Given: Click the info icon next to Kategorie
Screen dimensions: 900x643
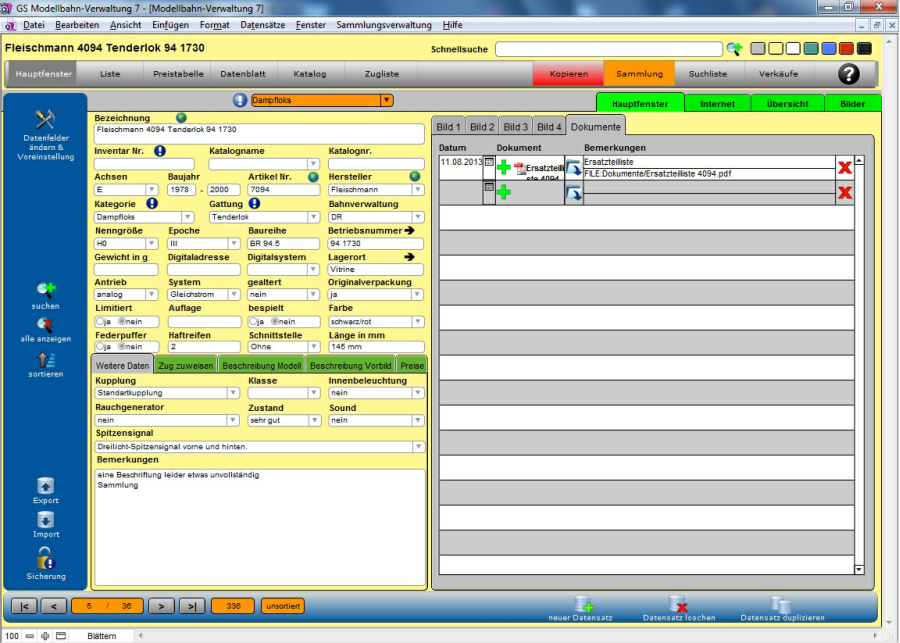Looking at the screenshot, I should (x=152, y=204).
